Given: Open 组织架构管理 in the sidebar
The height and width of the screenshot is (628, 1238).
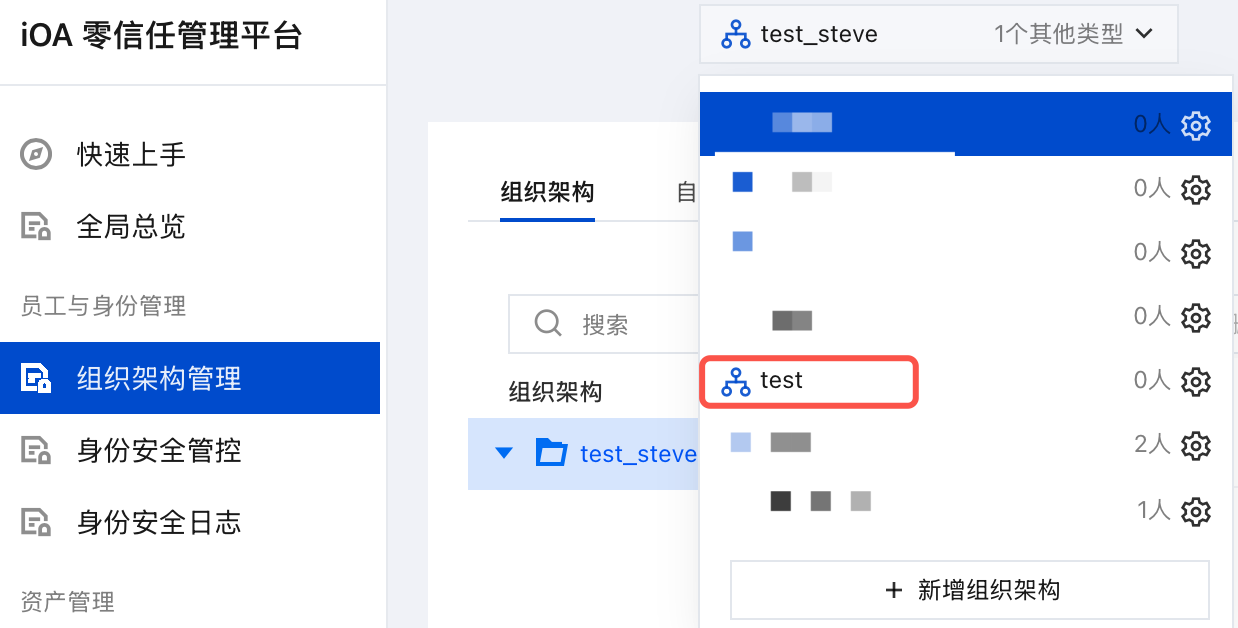Looking at the screenshot, I should (x=160, y=379).
